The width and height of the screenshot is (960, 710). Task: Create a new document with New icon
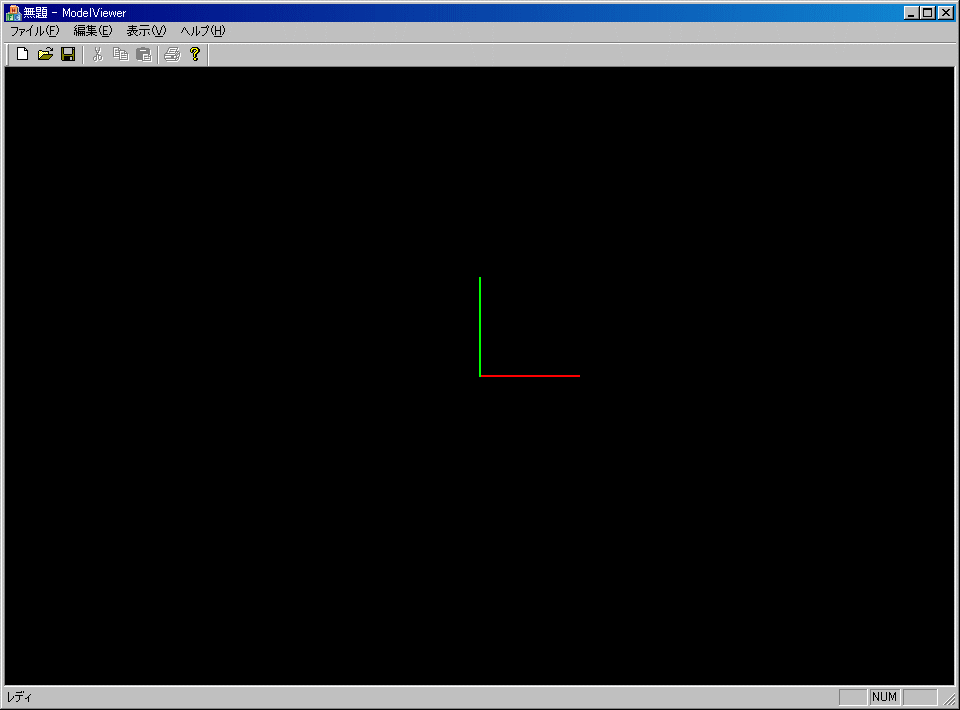click(x=23, y=54)
